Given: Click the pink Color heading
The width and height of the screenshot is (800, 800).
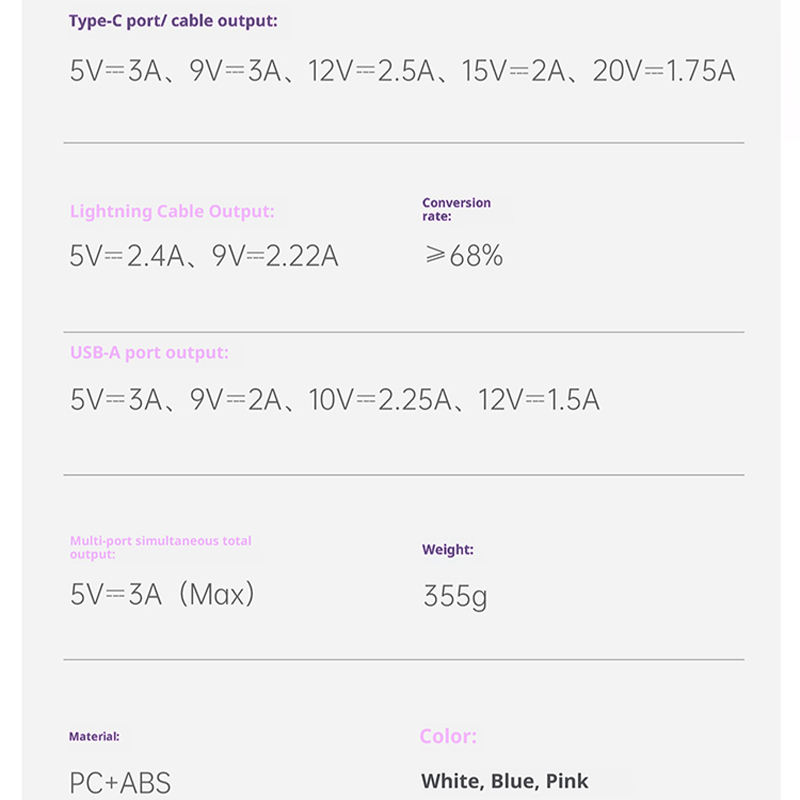Looking at the screenshot, I should coord(448,736).
